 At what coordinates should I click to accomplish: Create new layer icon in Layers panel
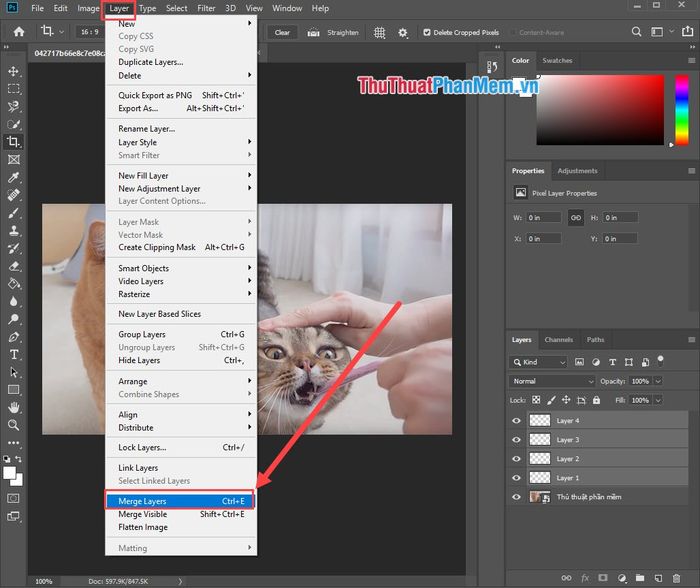coord(658,578)
